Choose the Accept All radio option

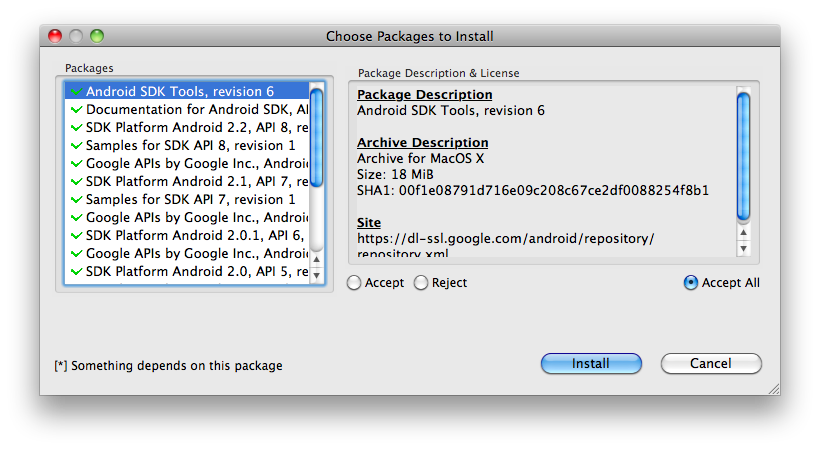[x=691, y=283]
